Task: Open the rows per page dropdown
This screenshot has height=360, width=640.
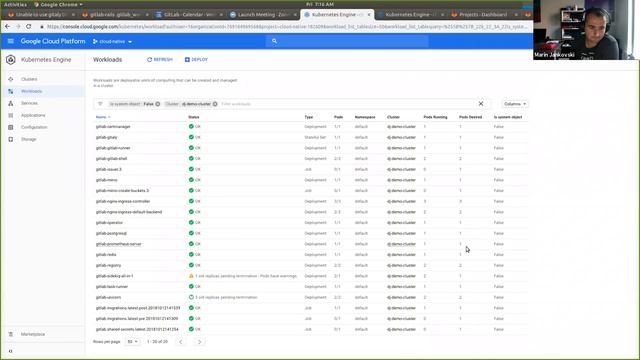Action: 132,342
